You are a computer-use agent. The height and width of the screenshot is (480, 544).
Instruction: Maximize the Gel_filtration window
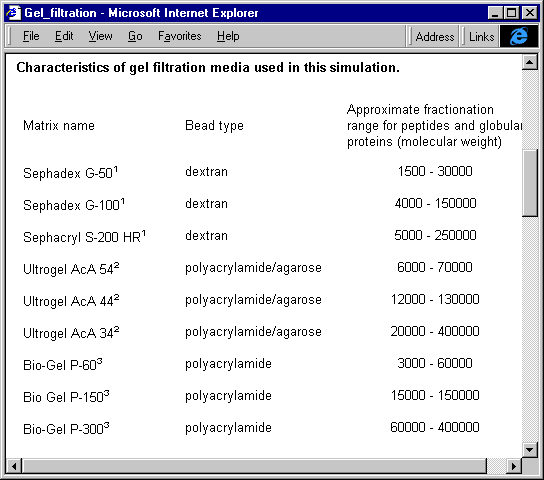[x=511, y=13]
